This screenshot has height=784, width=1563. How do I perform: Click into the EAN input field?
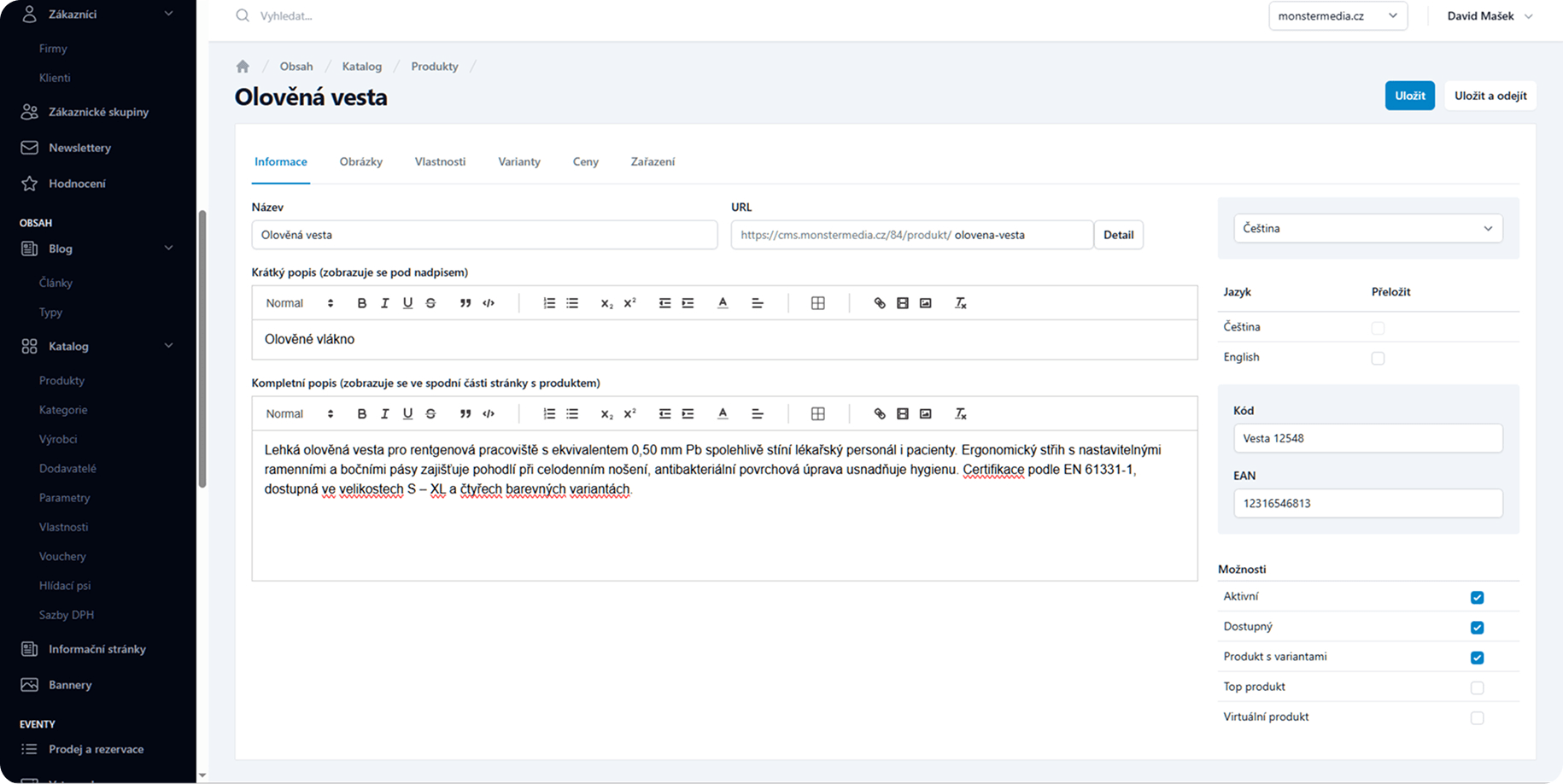[1367, 504]
